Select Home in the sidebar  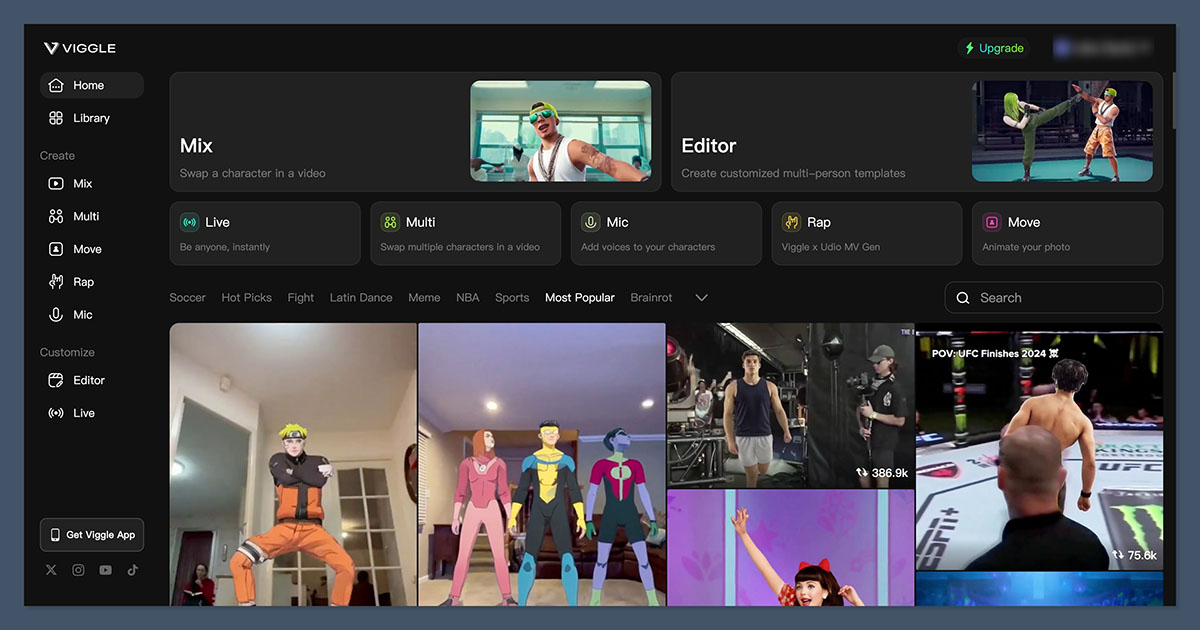(x=91, y=85)
